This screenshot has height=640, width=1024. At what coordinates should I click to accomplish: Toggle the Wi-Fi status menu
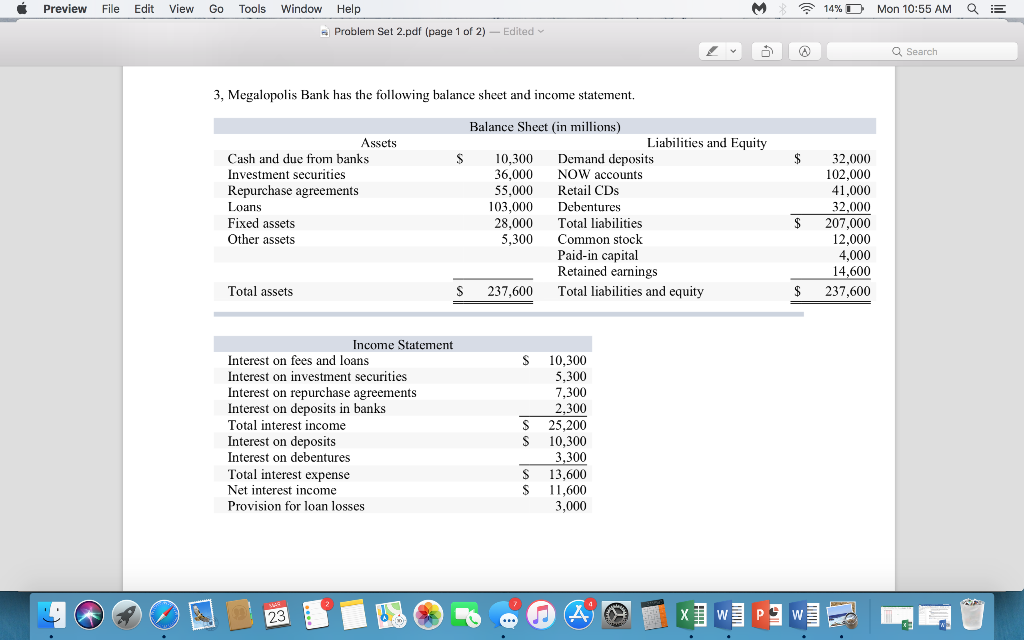[807, 8]
